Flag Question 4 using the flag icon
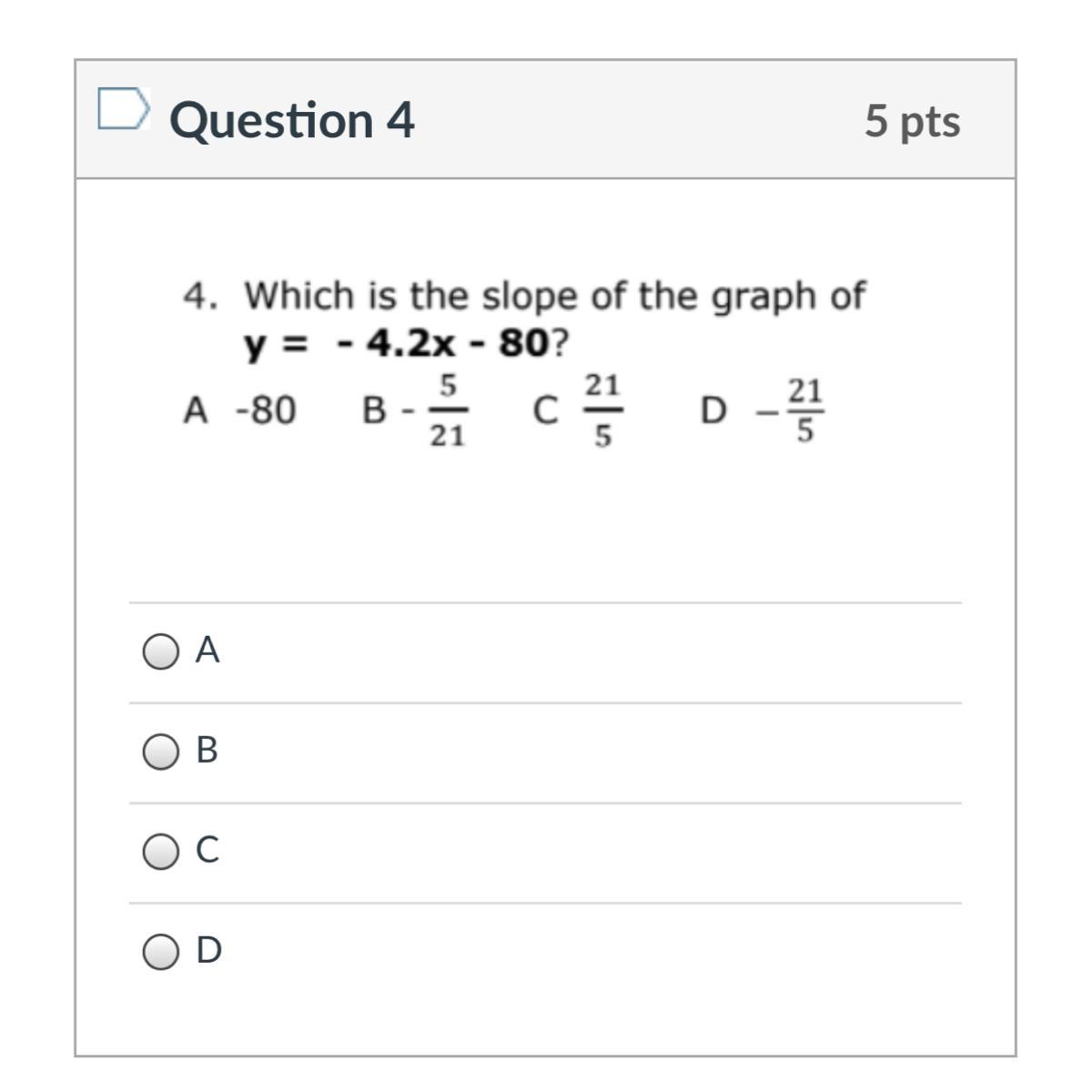The height and width of the screenshot is (1092, 1092). tap(123, 110)
